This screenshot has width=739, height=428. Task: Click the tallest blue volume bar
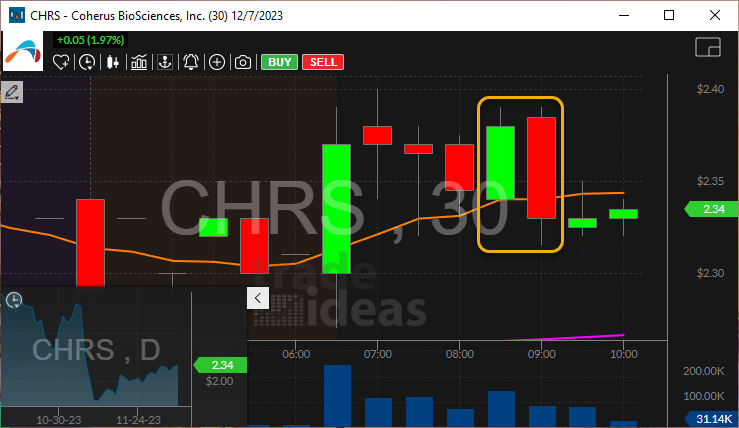(x=337, y=395)
